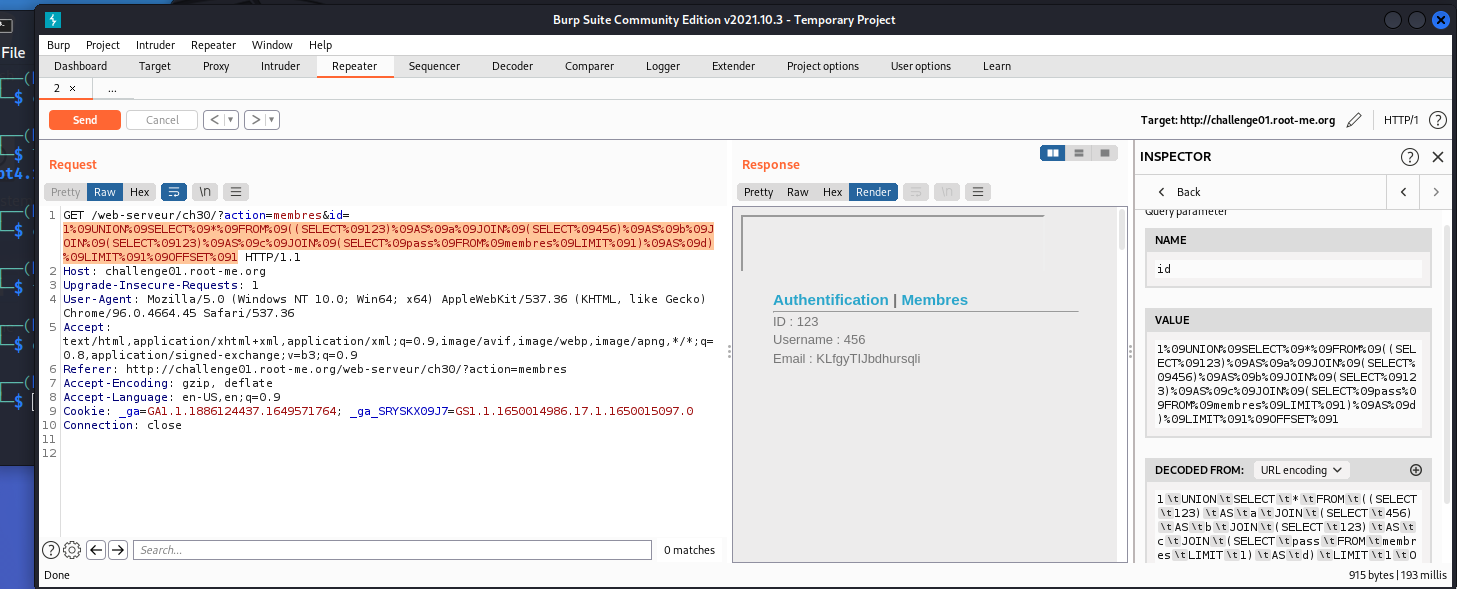
Task: Open request message editor hamburger menu
Action: [236, 192]
